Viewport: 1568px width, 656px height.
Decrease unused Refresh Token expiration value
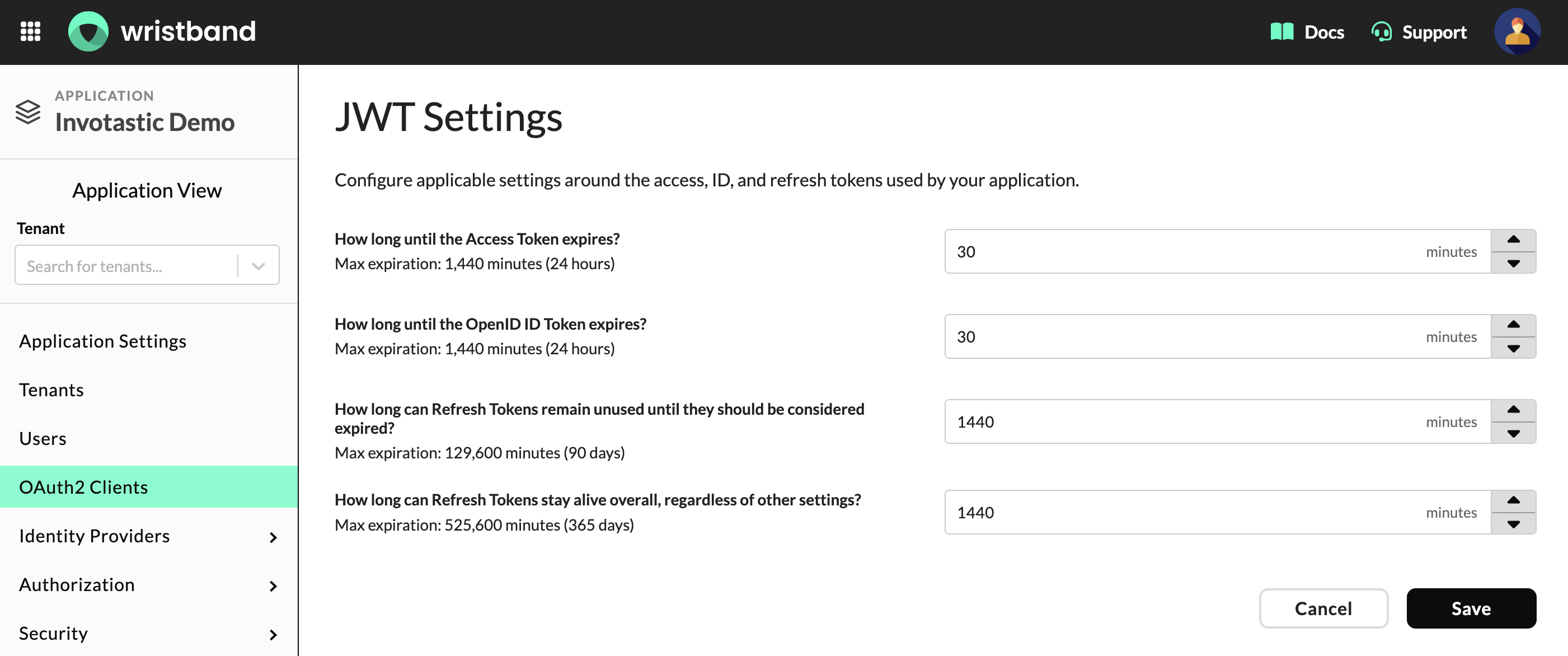(x=1513, y=434)
